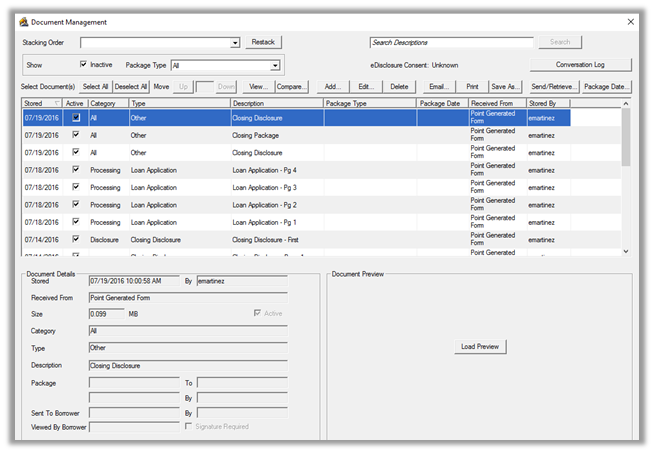Open the Package Type dropdown

pos(275,65)
